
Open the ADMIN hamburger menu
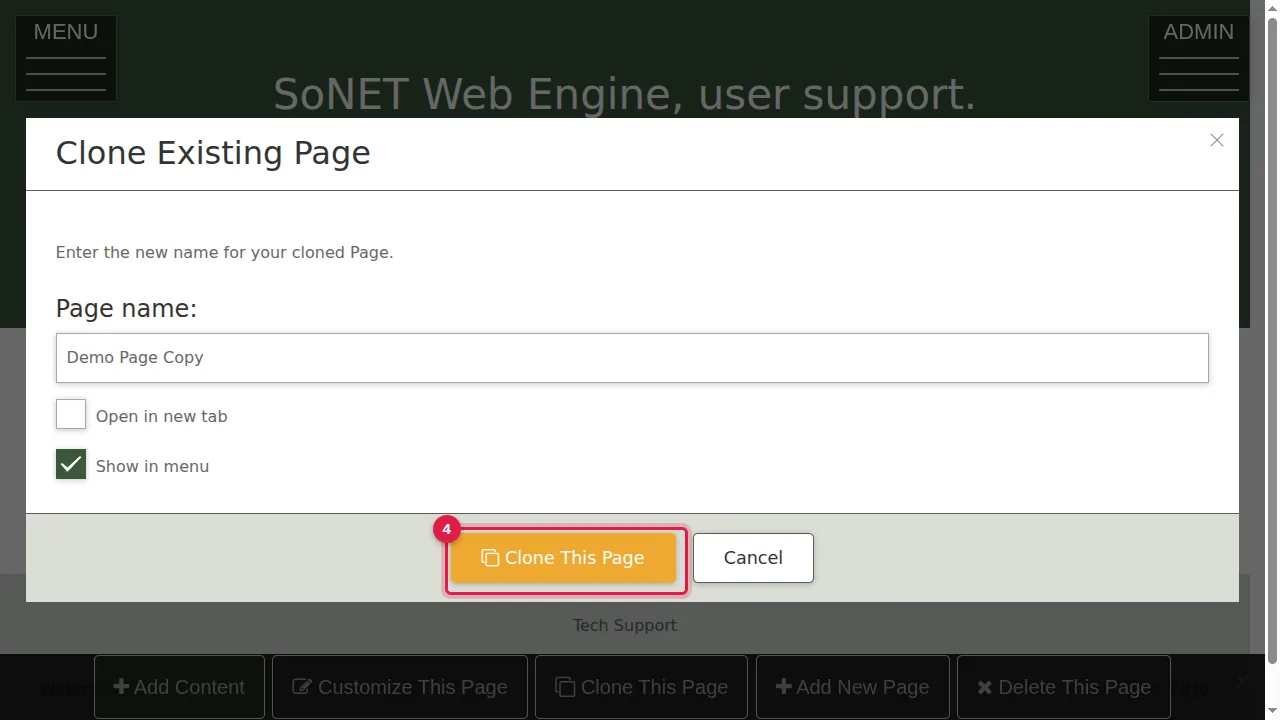tap(1198, 58)
